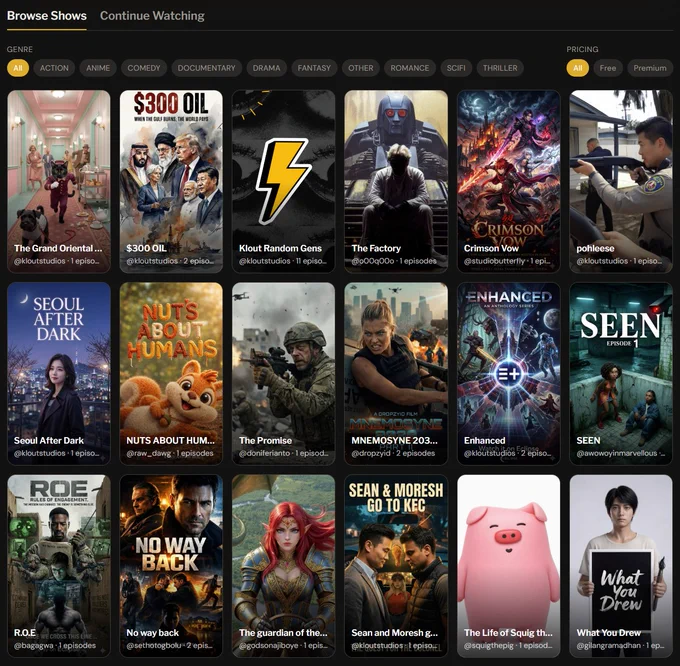Open The Grand Oriental show card
Viewport: 680px width, 666px height.
[x=59, y=182]
